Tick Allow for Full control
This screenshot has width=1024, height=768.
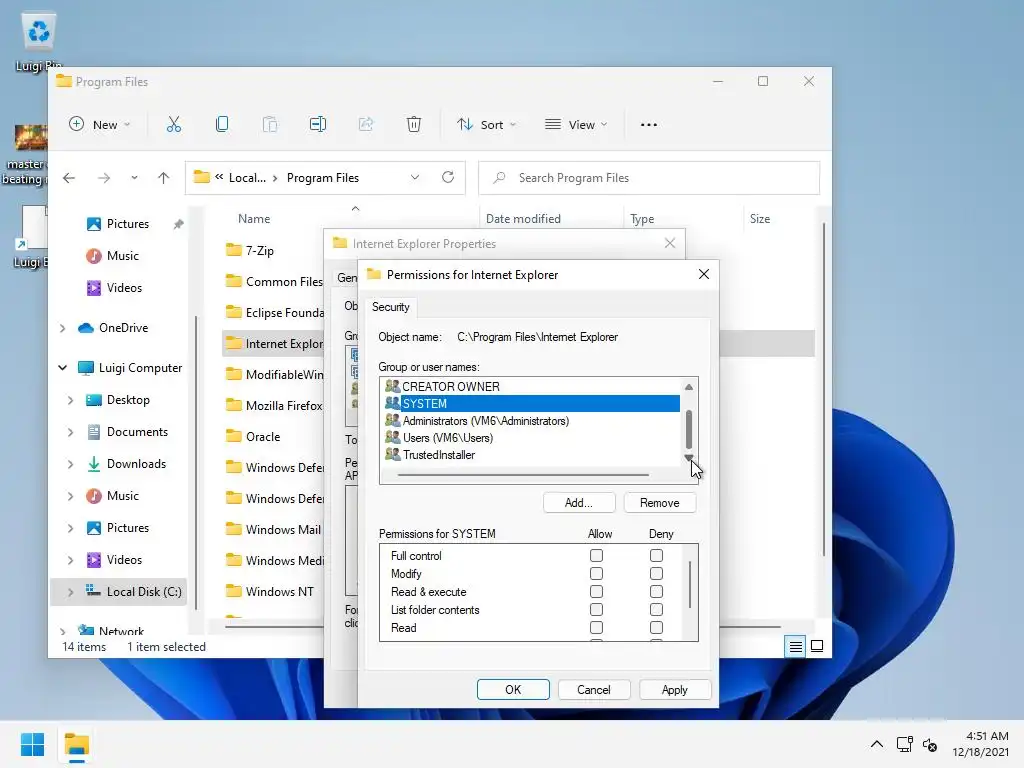[596, 555]
